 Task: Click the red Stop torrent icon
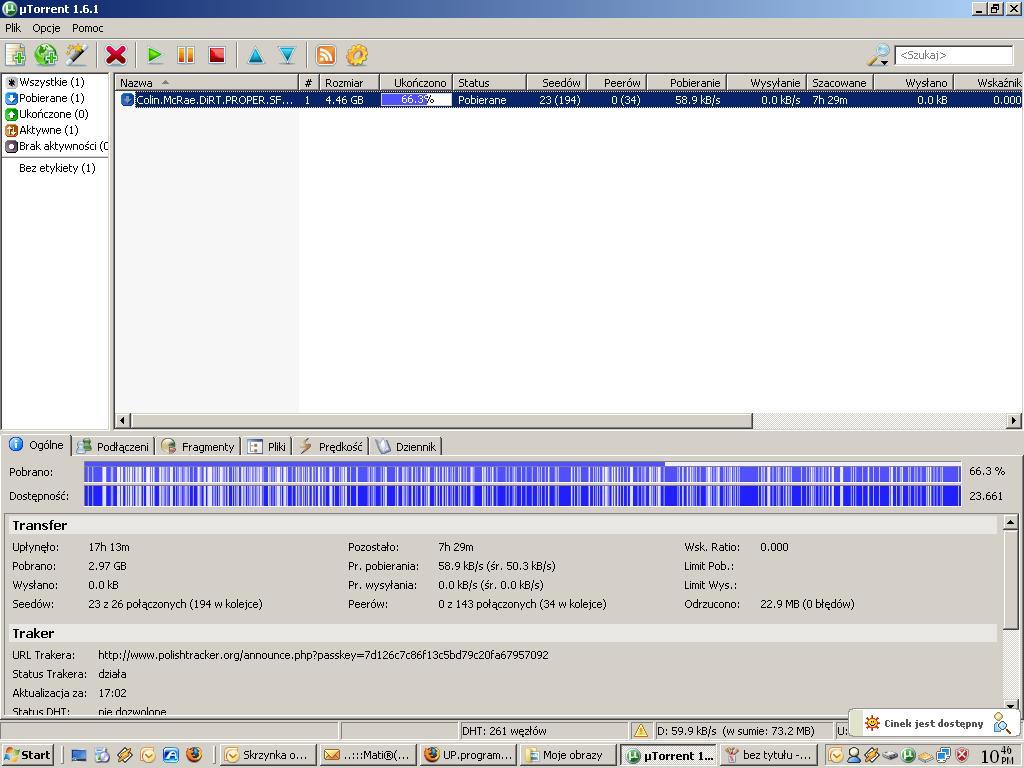[x=216, y=55]
